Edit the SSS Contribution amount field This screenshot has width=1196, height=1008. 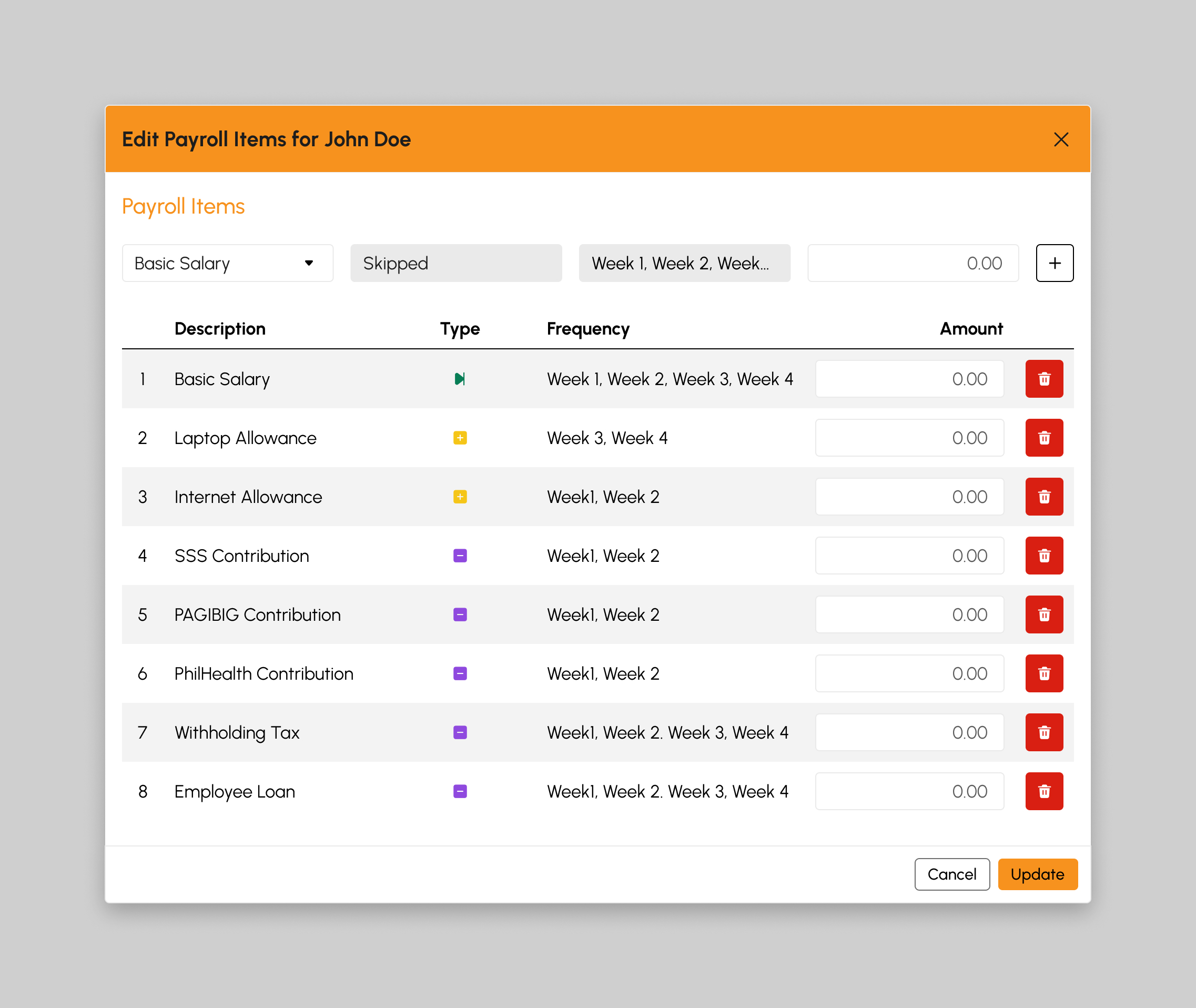(909, 556)
